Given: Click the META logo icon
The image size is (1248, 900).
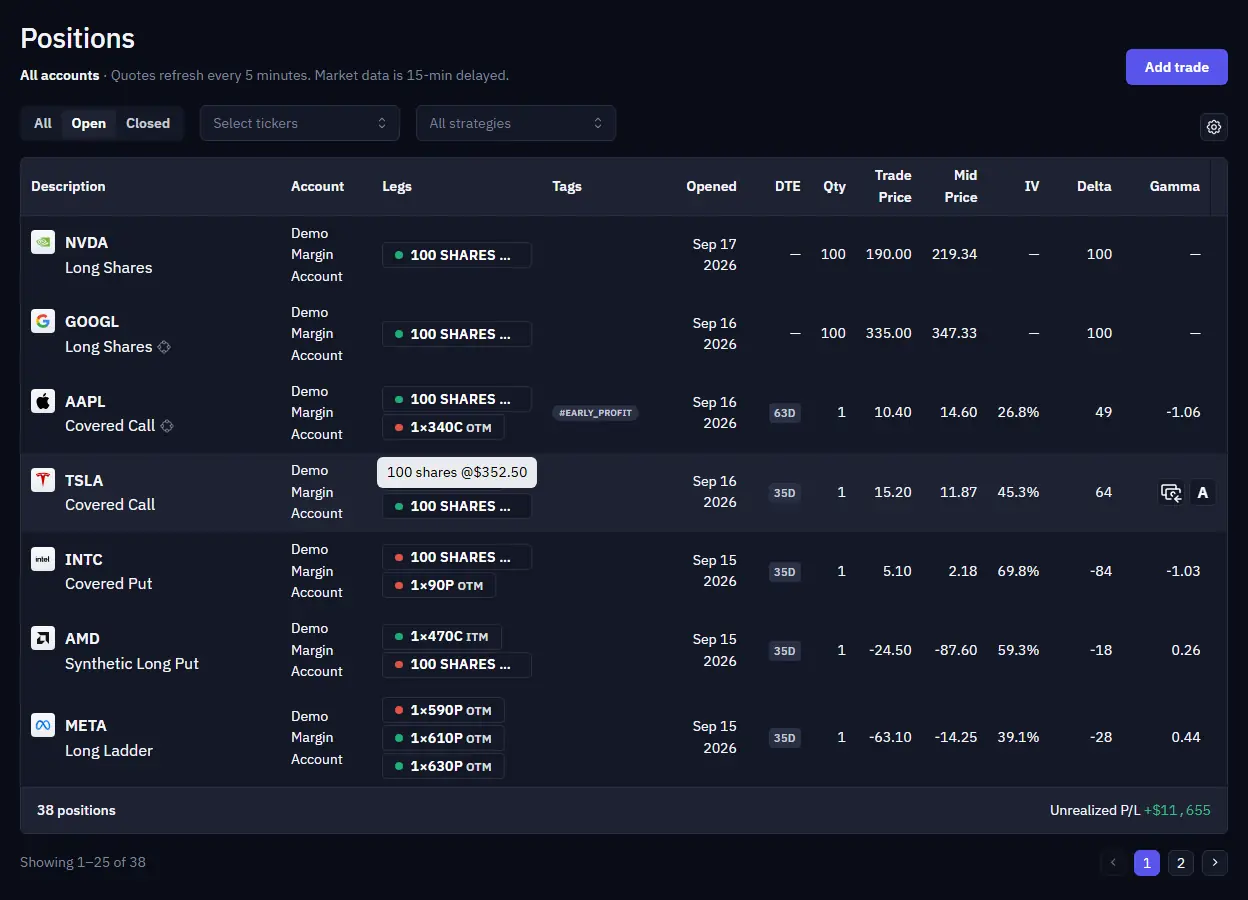Looking at the screenshot, I should pos(43,725).
